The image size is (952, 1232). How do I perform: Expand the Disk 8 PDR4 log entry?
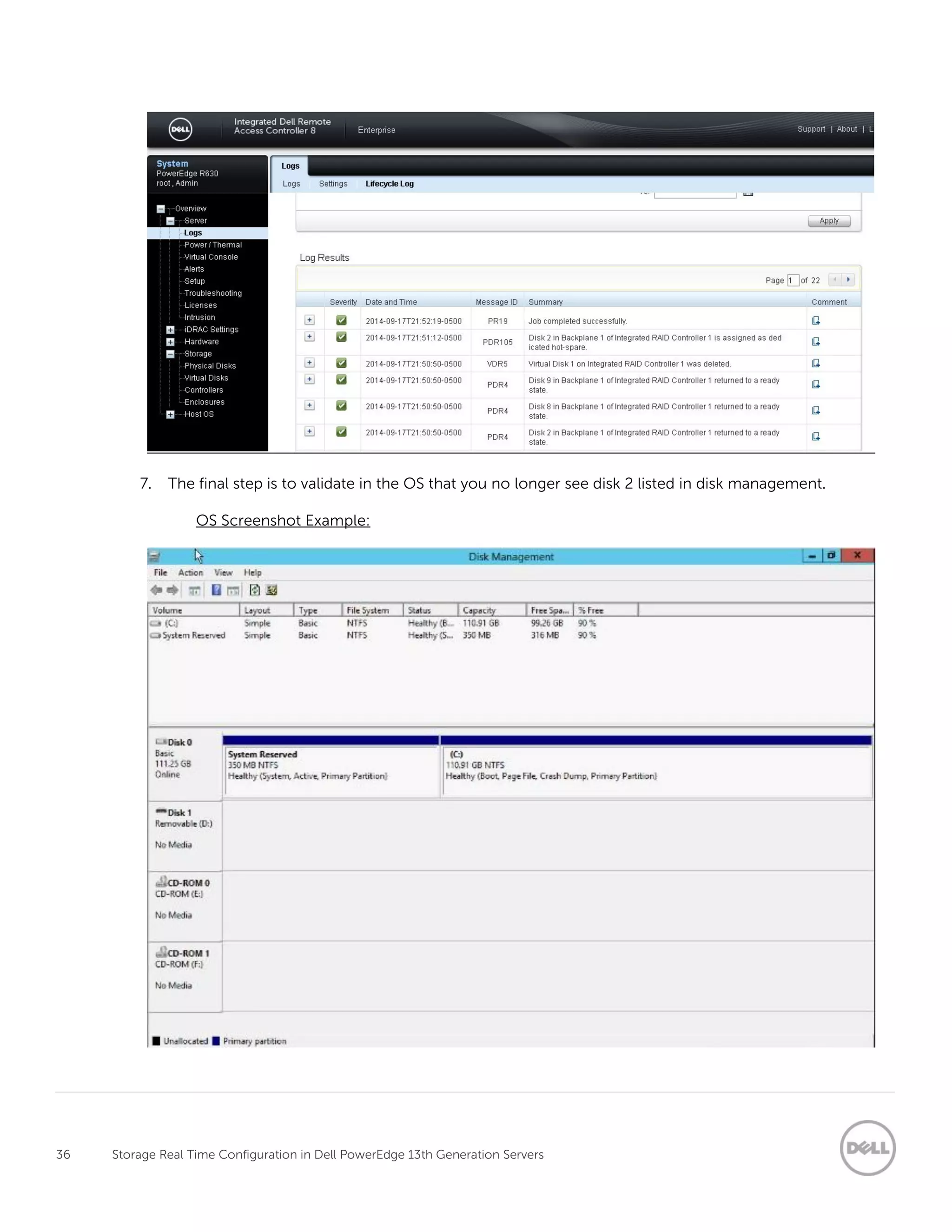309,405
